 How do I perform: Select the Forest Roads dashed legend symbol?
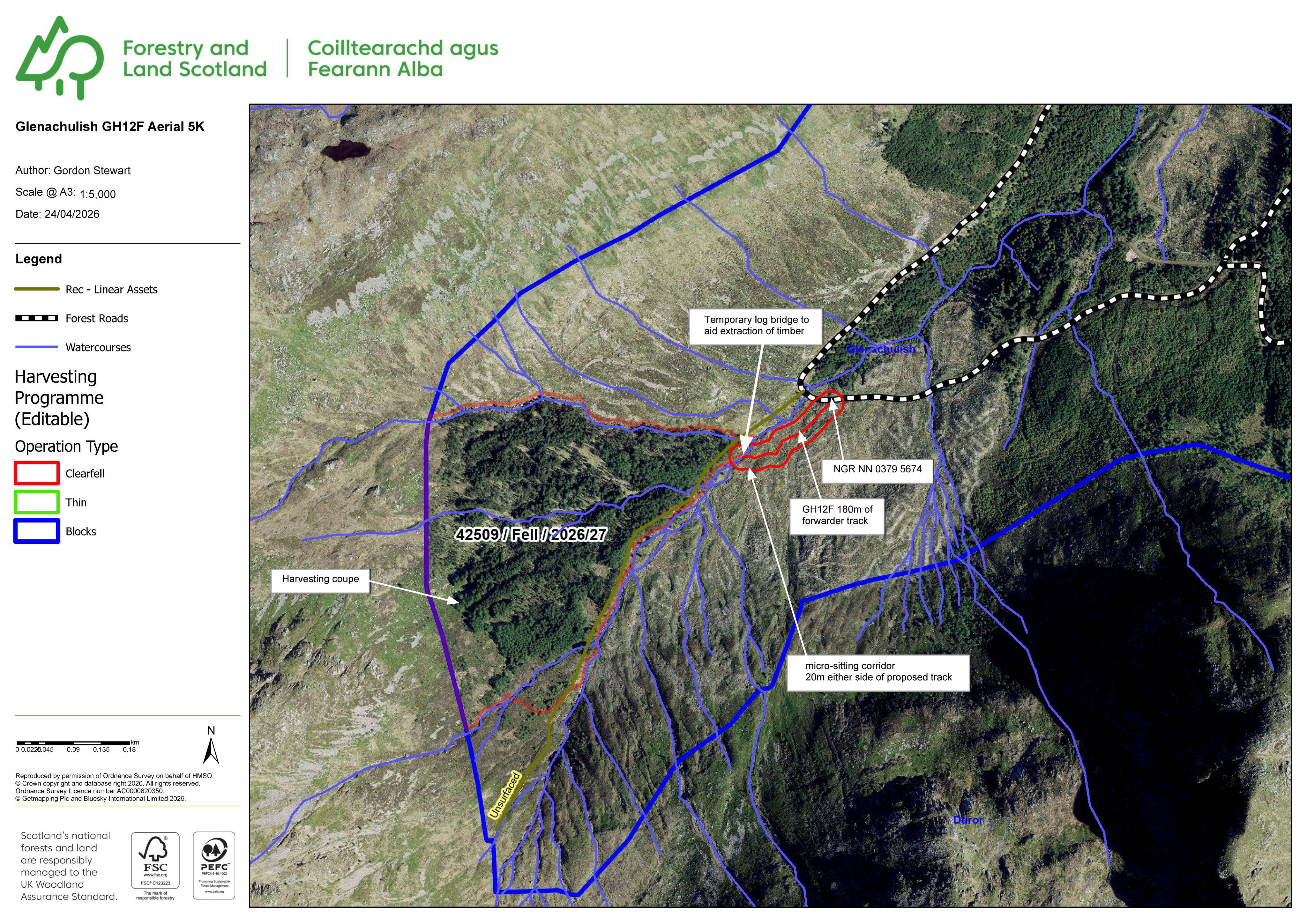point(36,318)
